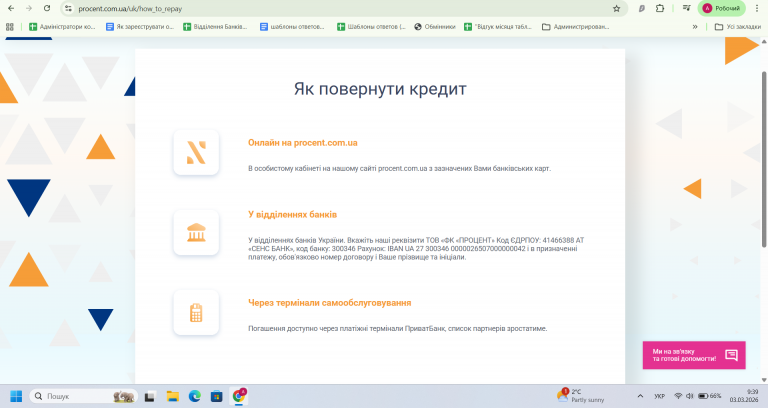Open the Обмінники bookmark

pyautogui.click(x=435, y=27)
